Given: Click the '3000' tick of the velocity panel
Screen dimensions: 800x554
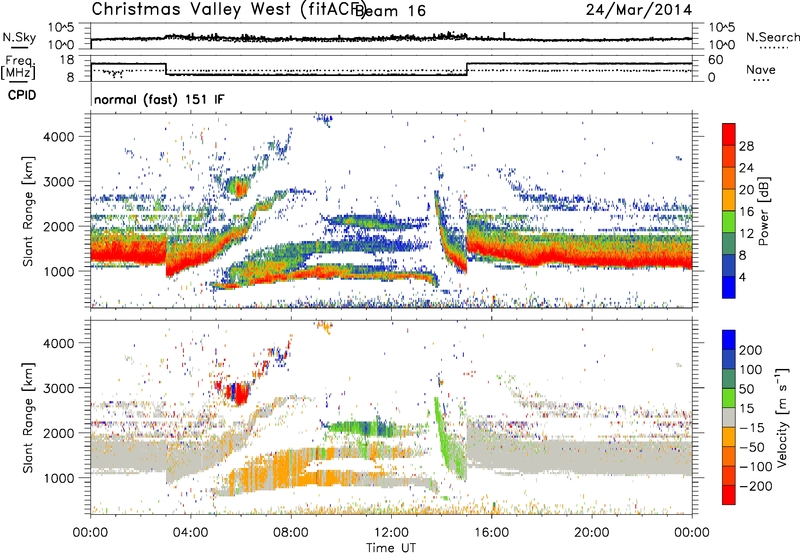Looking at the screenshot, I should click(59, 388).
